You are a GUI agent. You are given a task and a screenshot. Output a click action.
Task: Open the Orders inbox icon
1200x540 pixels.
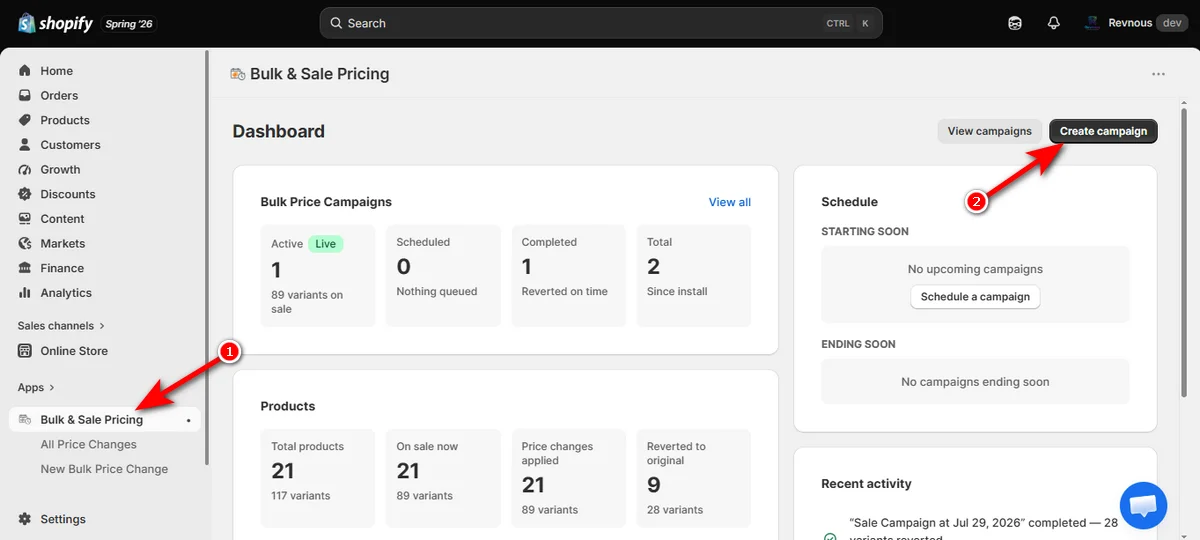coord(25,96)
